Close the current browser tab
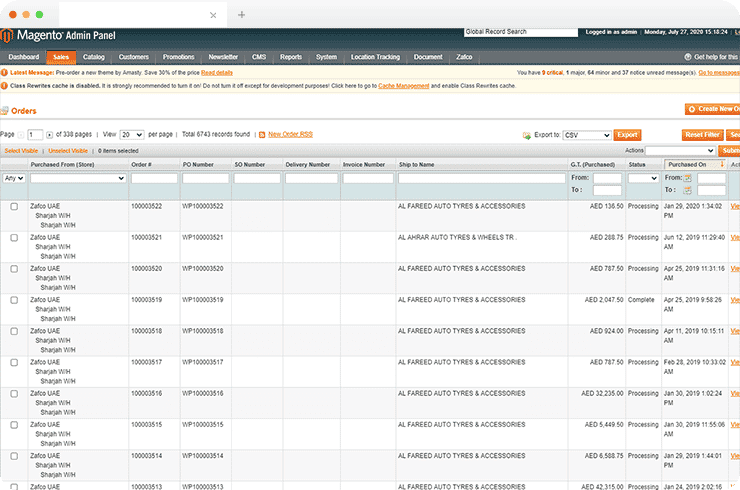Viewport: 740px width, 490px height. coord(213,15)
